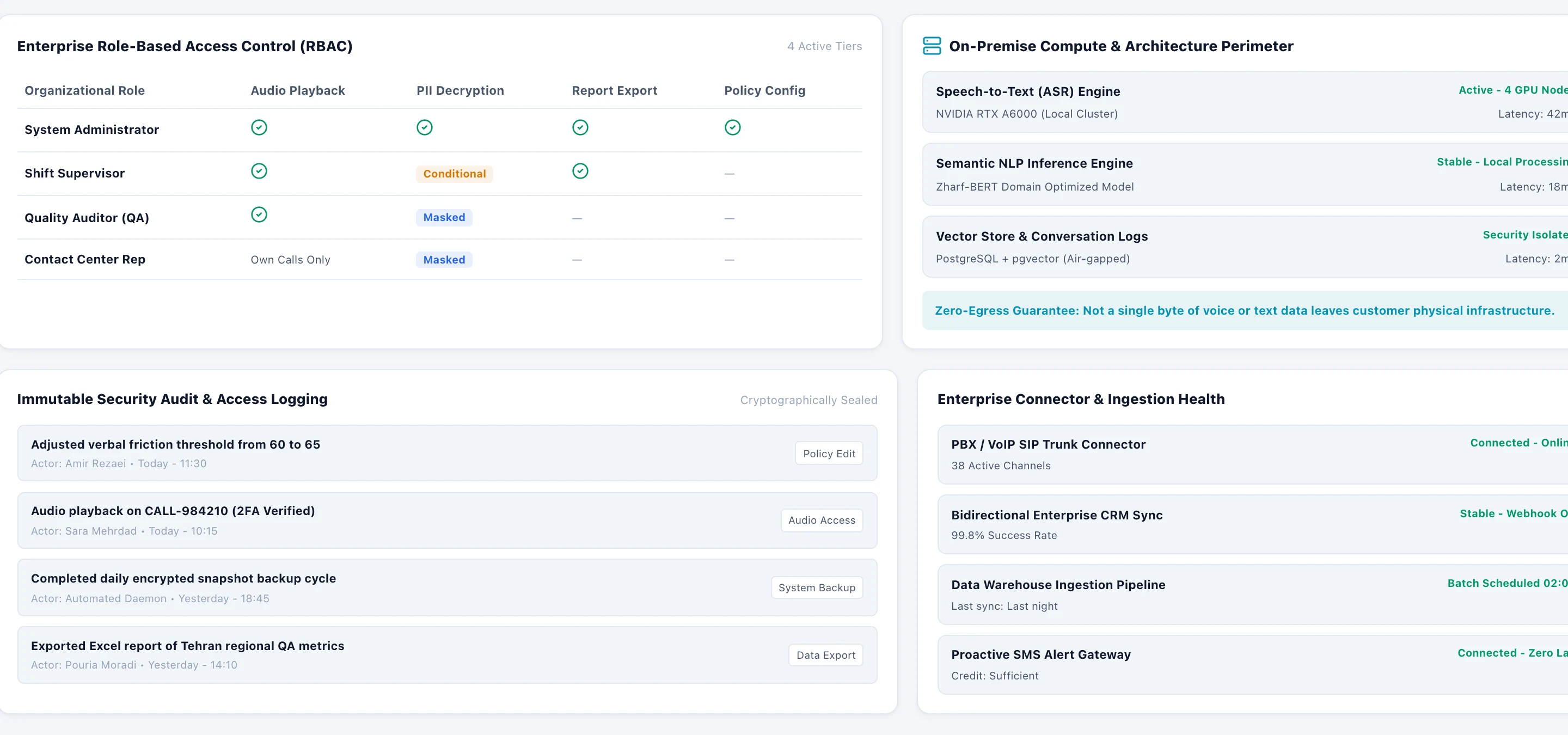
Task: Select the Speech-to-Text (ASR) Engine card
Action: tap(1245, 102)
